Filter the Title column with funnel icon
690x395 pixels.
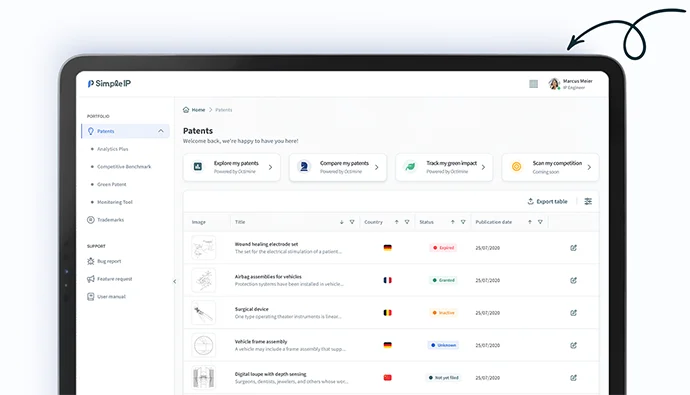pyautogui.click(x=352, y=222)
